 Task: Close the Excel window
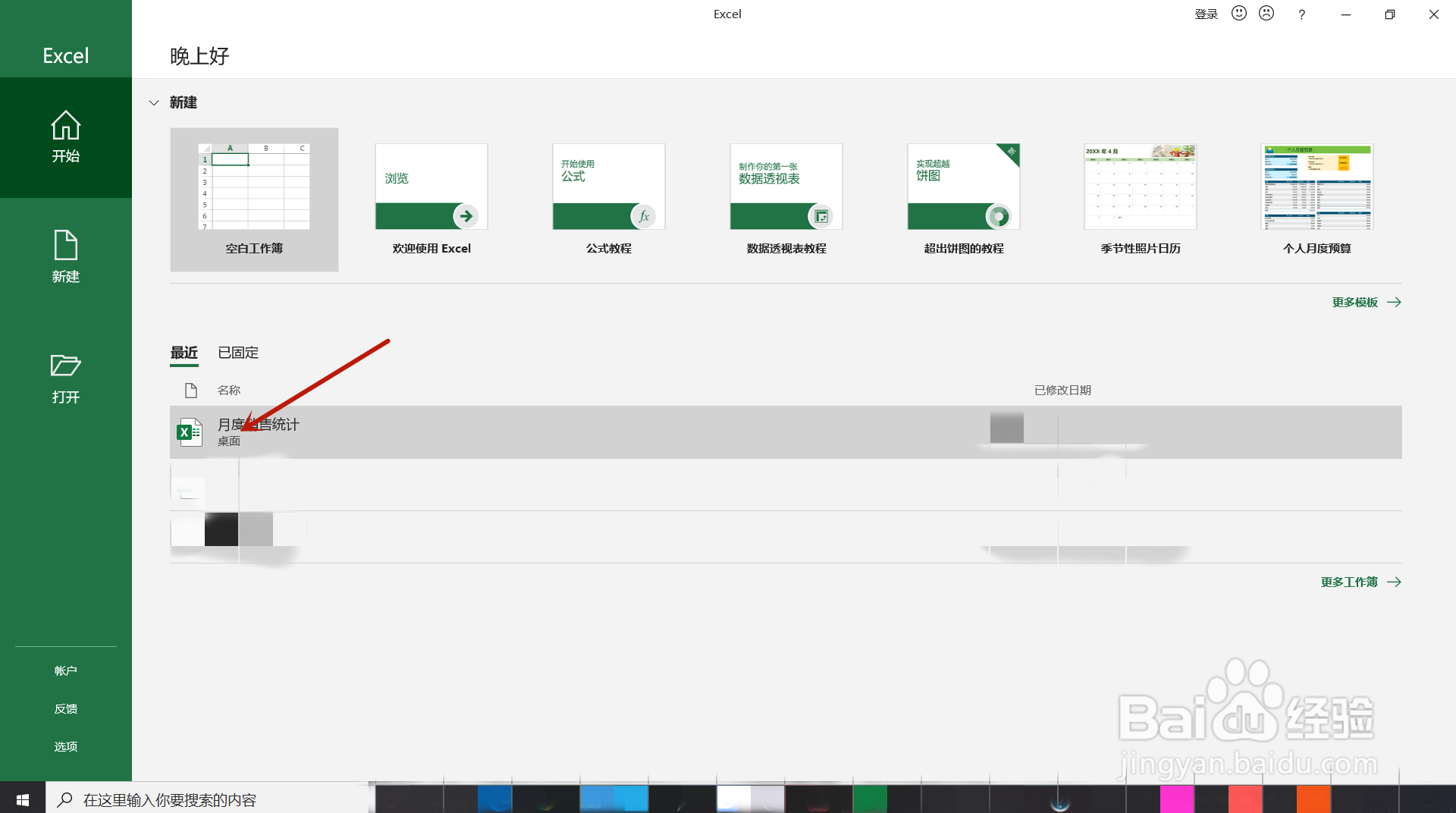click(1433, 14)
